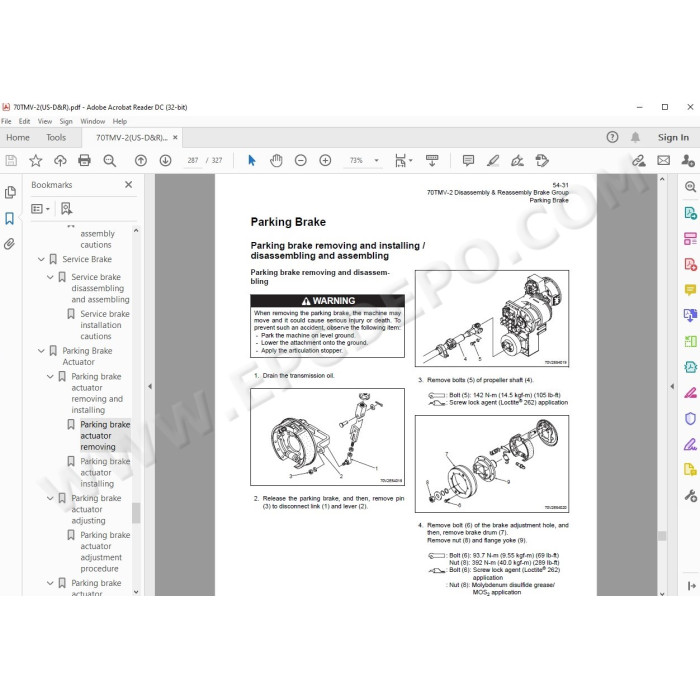Collapse Parking brake actuator adjusting bookmark
This screenshot has height=700, width=700.
(50, 498)
